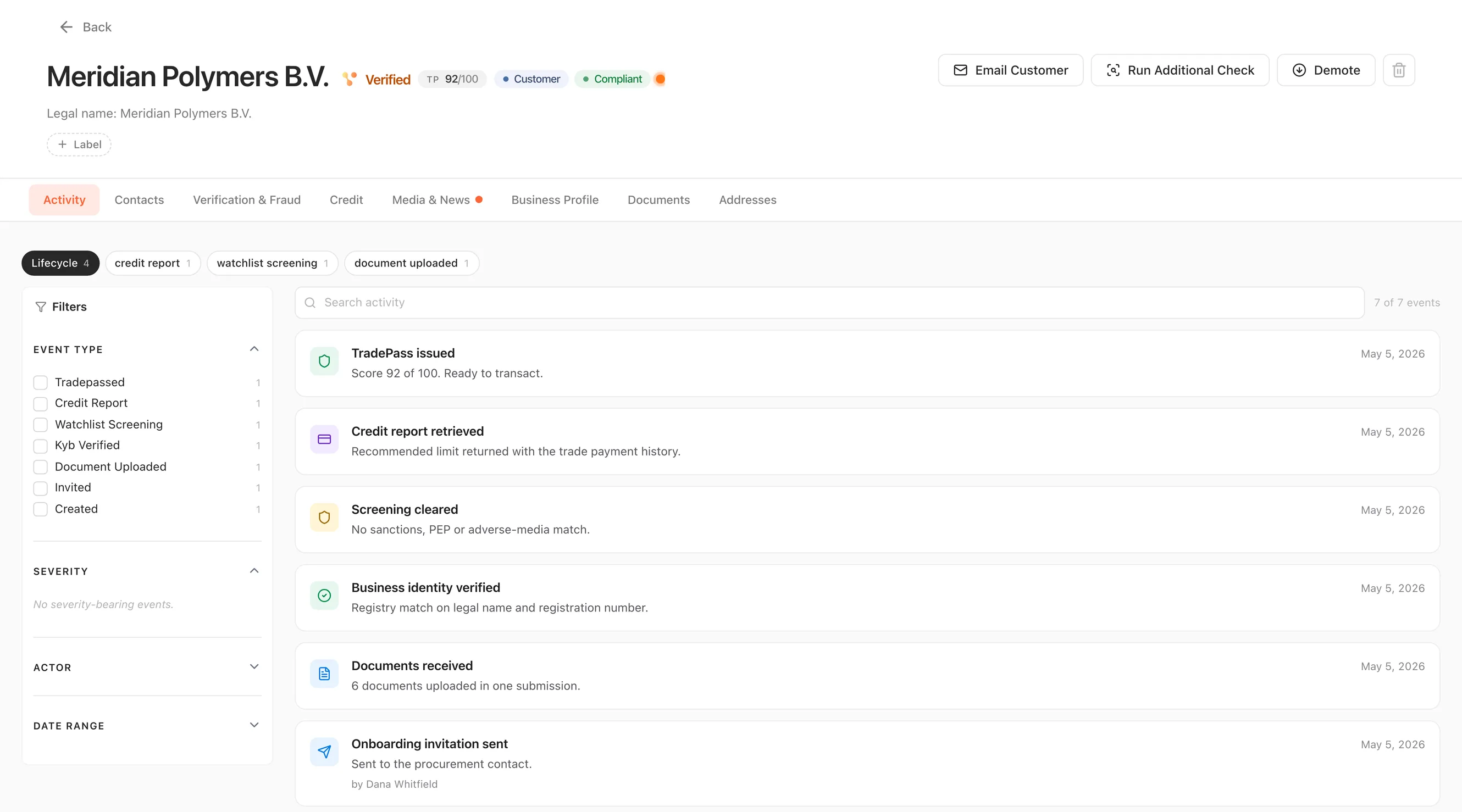
Task: Open the Business identity verified event
Action: (867, 598)
